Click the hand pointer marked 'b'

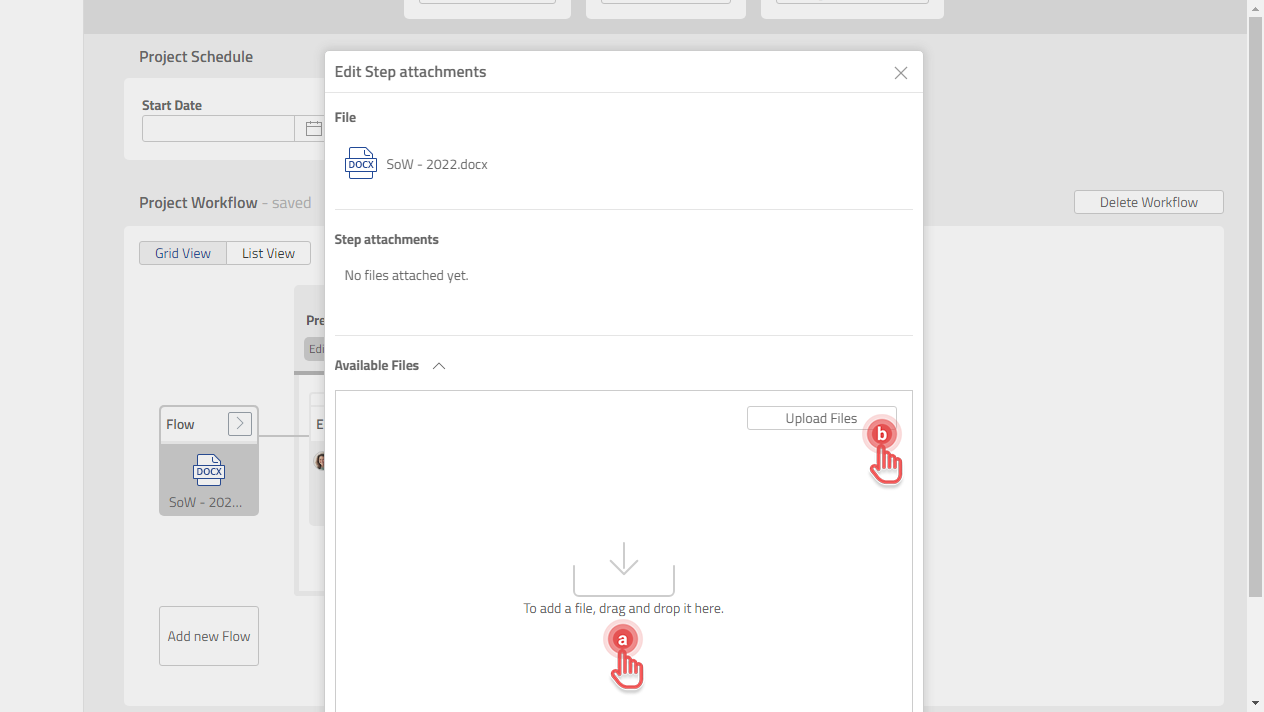881,435
